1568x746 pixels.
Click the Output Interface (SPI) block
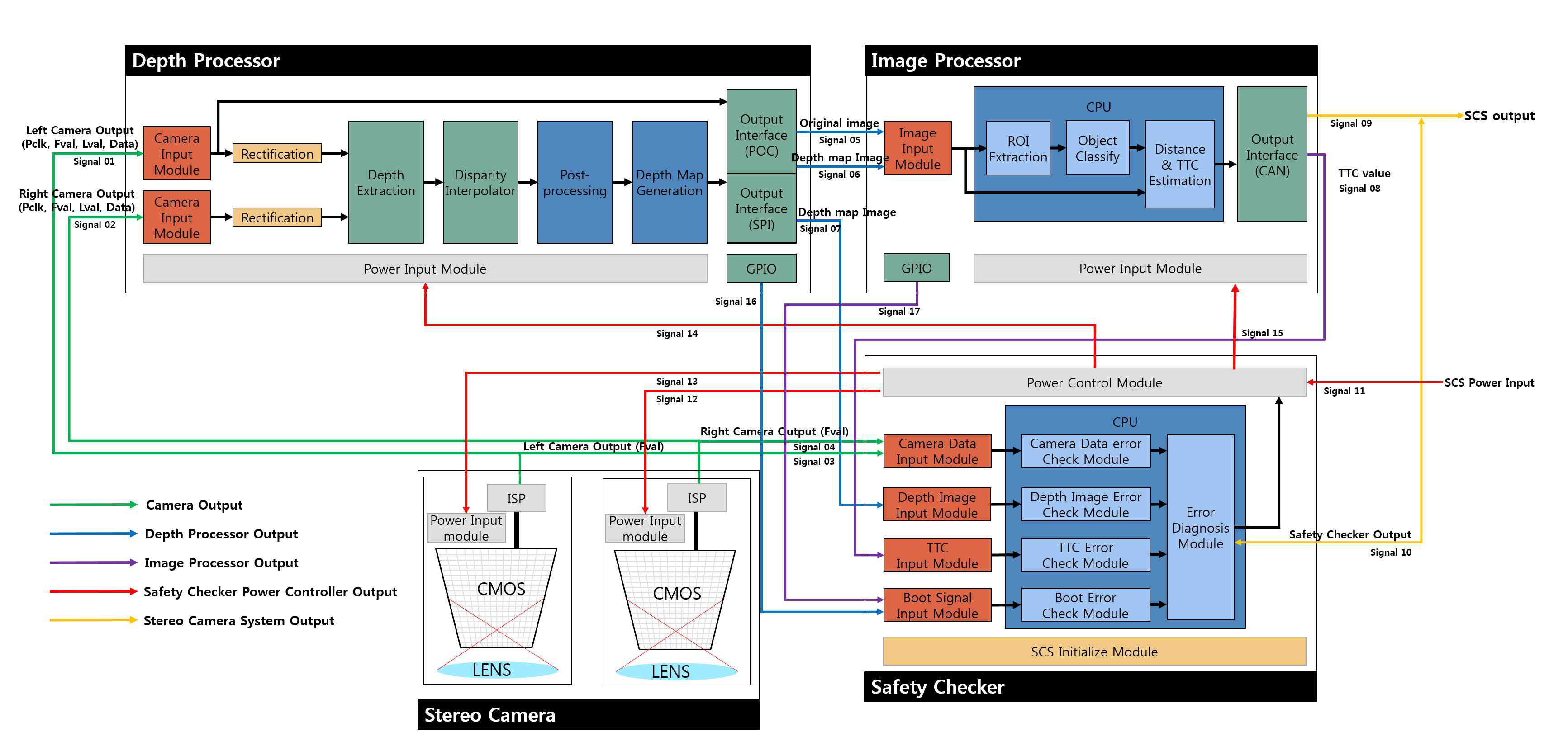(x=761, y=208)
